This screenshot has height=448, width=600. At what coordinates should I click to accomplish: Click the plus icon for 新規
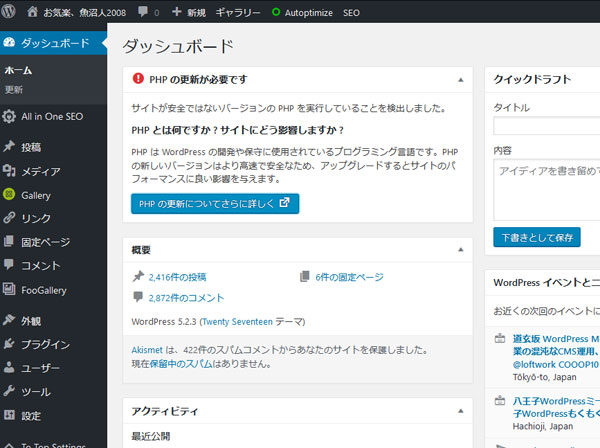pyautogui.click(x=176, y=11)
